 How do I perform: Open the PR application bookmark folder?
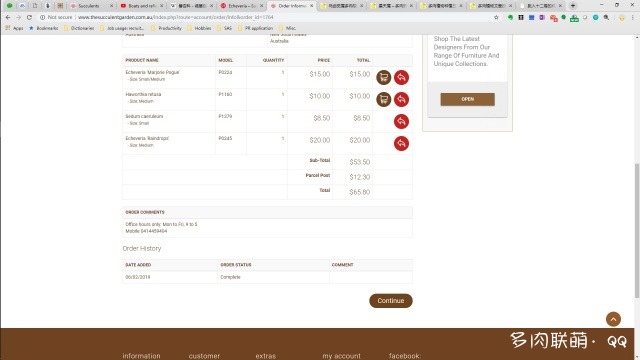255,28
